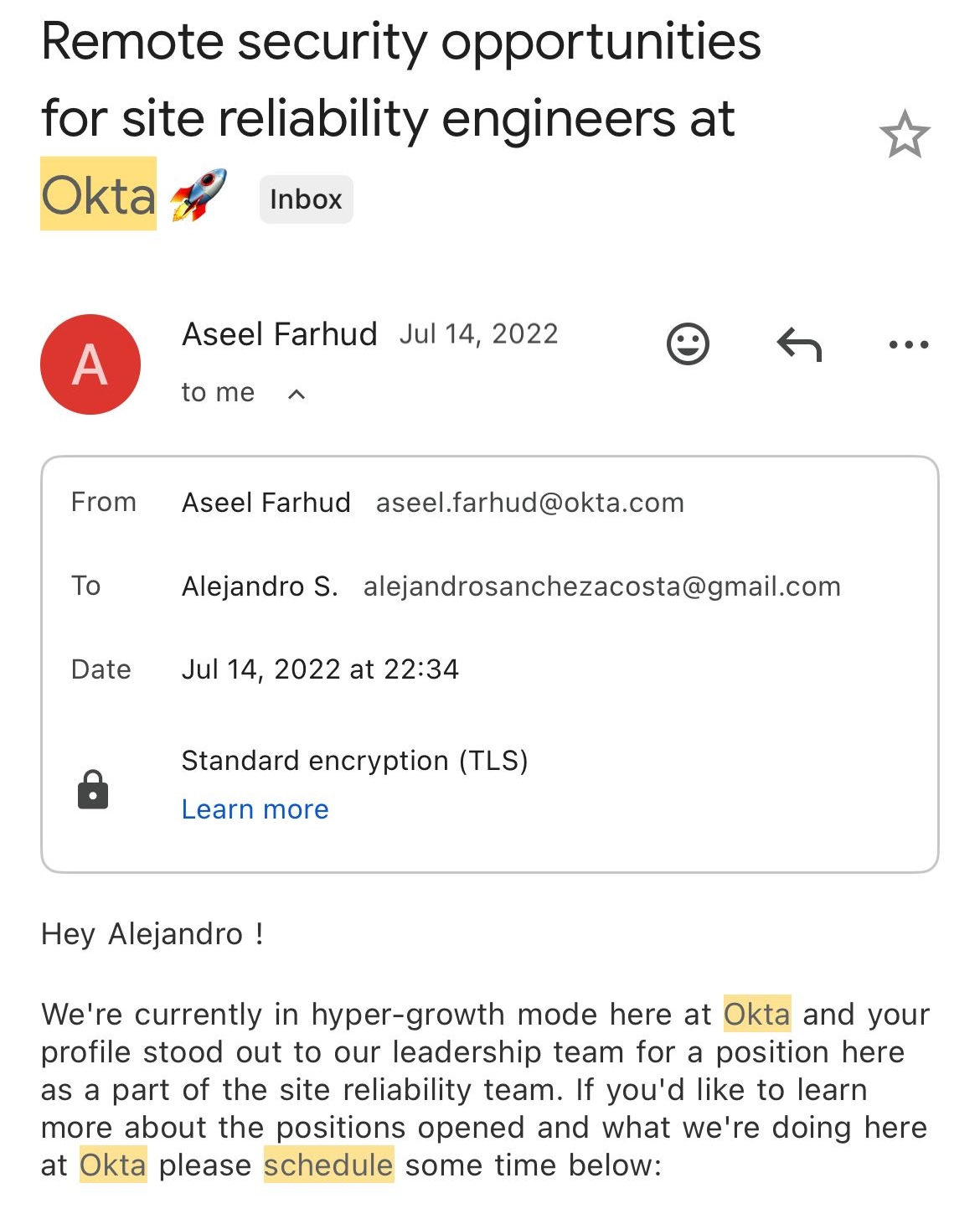The height and width of the screenshot is (1214, 980).
Task: Tap the red sender avatar 'A'
Action: click(90, 364)
